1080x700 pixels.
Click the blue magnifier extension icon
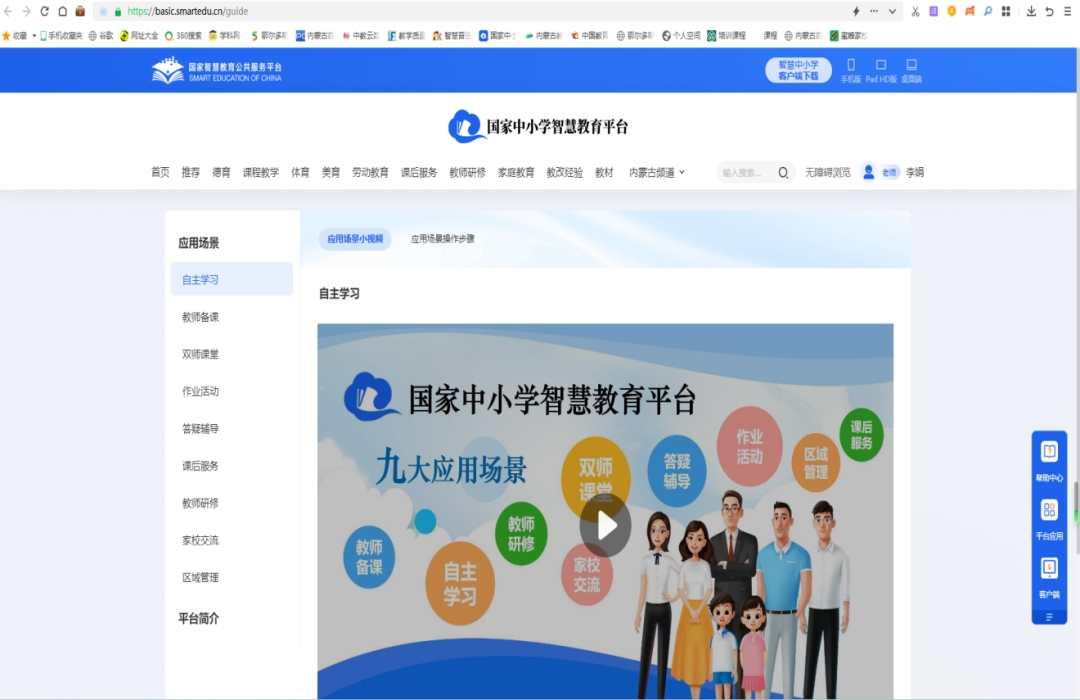tap(988, 11)
